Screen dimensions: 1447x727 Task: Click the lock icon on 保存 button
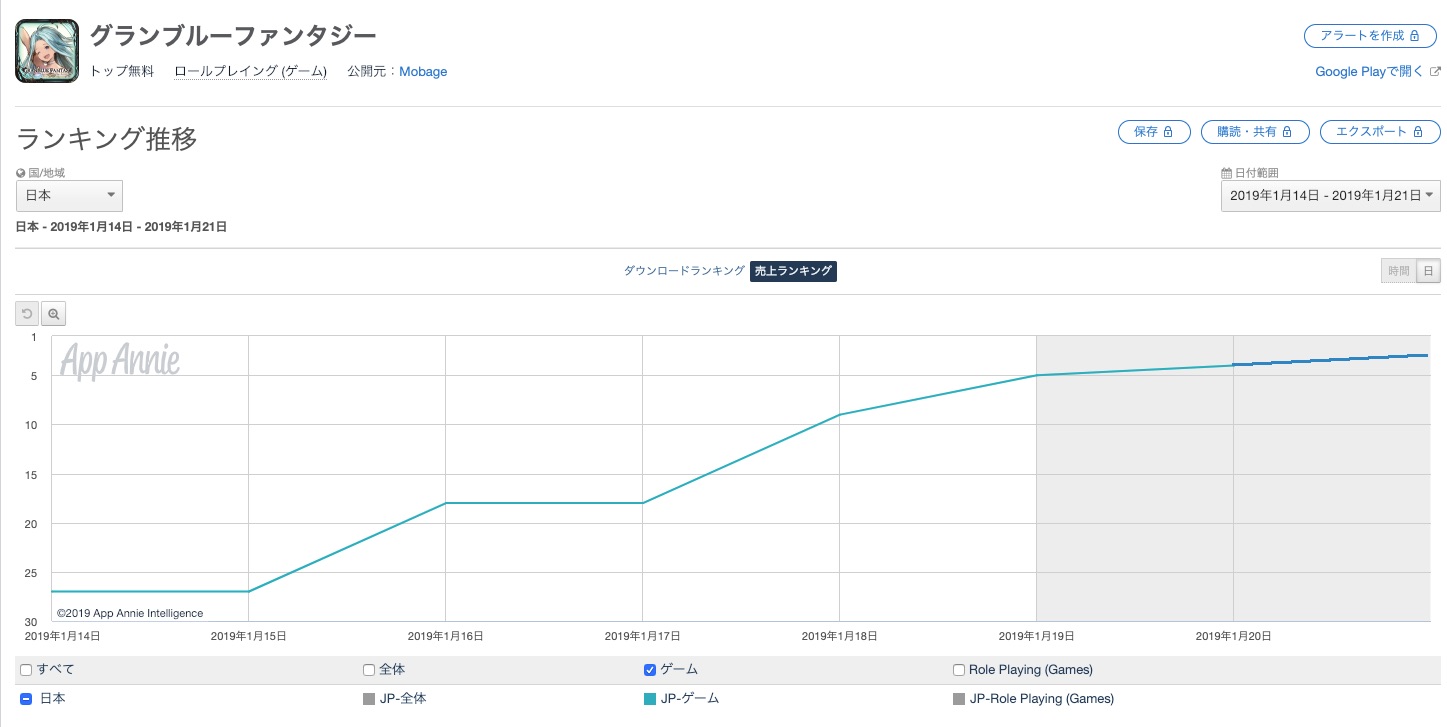(x=1168, y=132)
